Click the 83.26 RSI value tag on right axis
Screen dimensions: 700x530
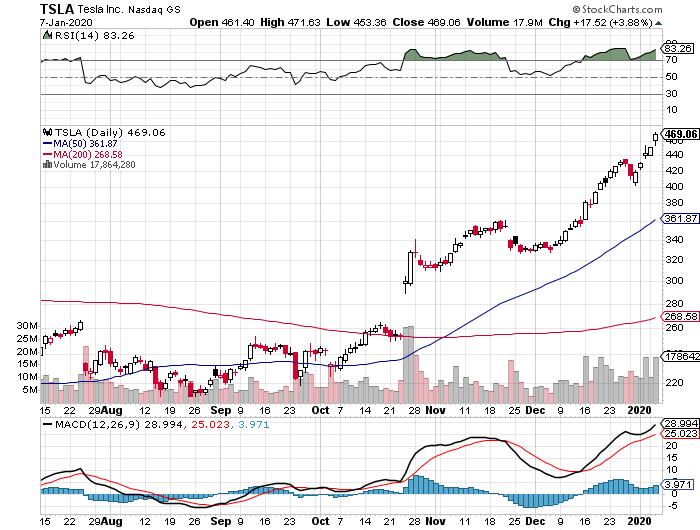[679, 48]
